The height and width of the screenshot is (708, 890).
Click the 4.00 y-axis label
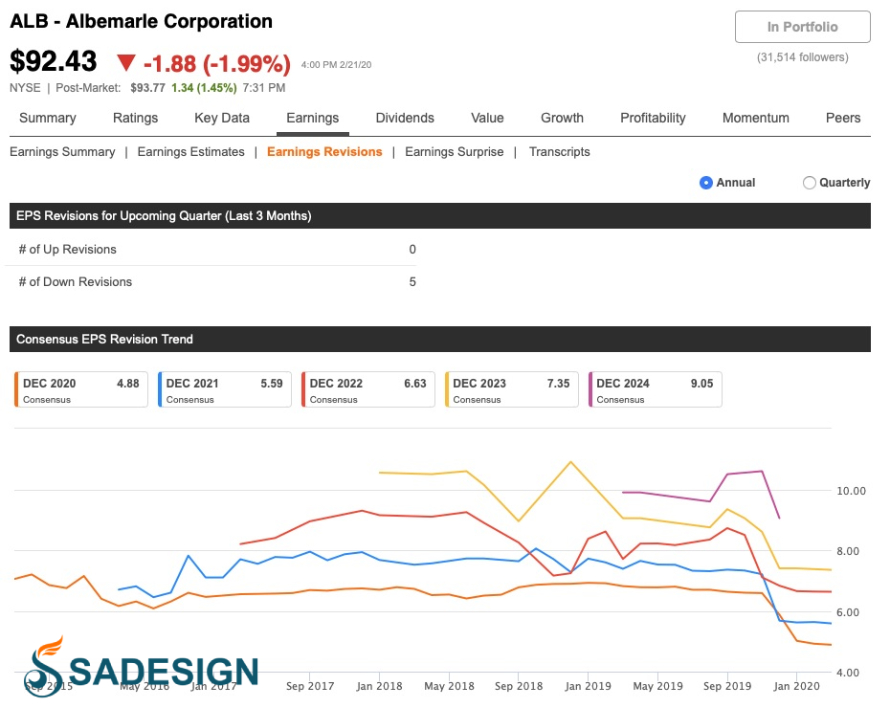(848, 672)
